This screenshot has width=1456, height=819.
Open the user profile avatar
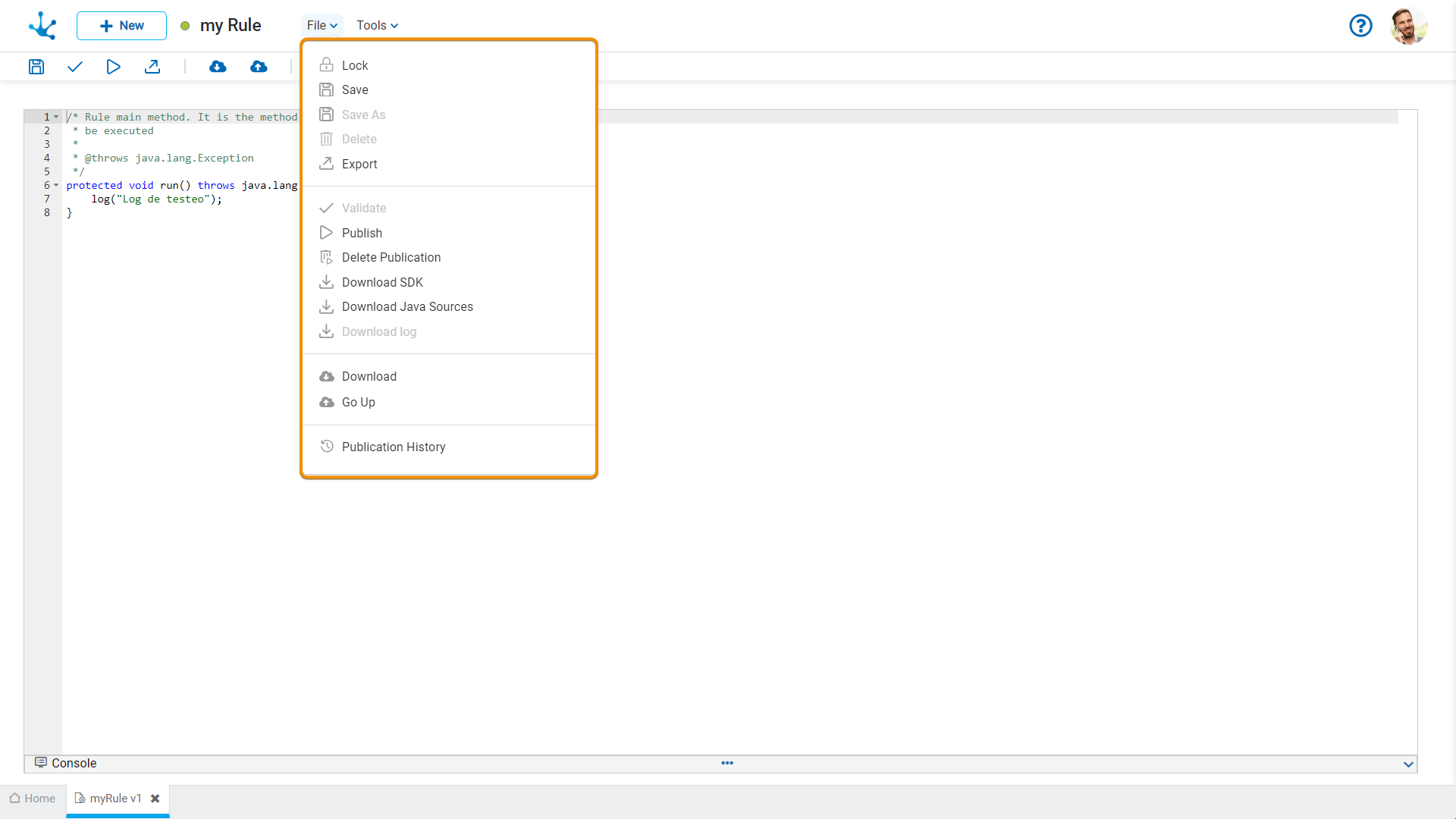1409,26
